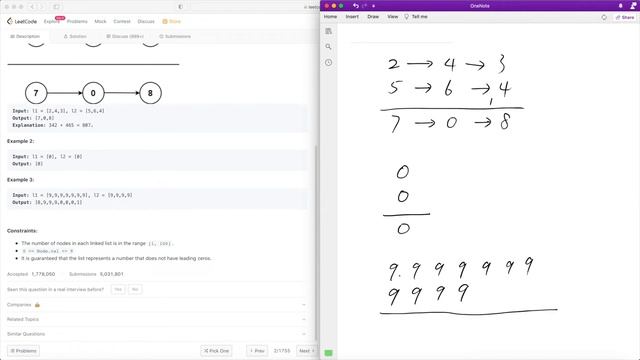Open OneNote recent notes clock icon
Viewport: 640px width, 360px height.
[x=329, y=62]
